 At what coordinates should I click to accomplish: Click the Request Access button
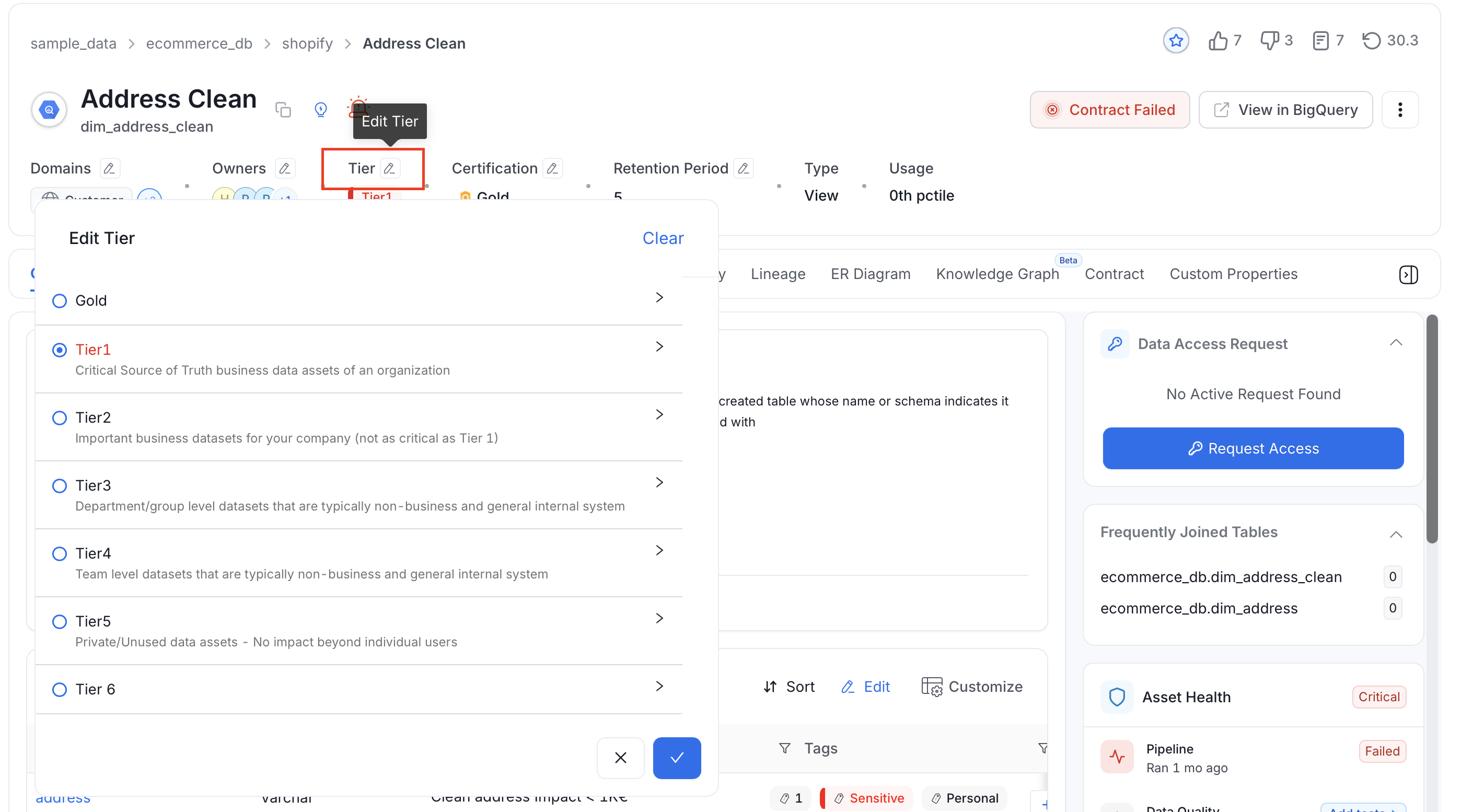point(1253,449)
